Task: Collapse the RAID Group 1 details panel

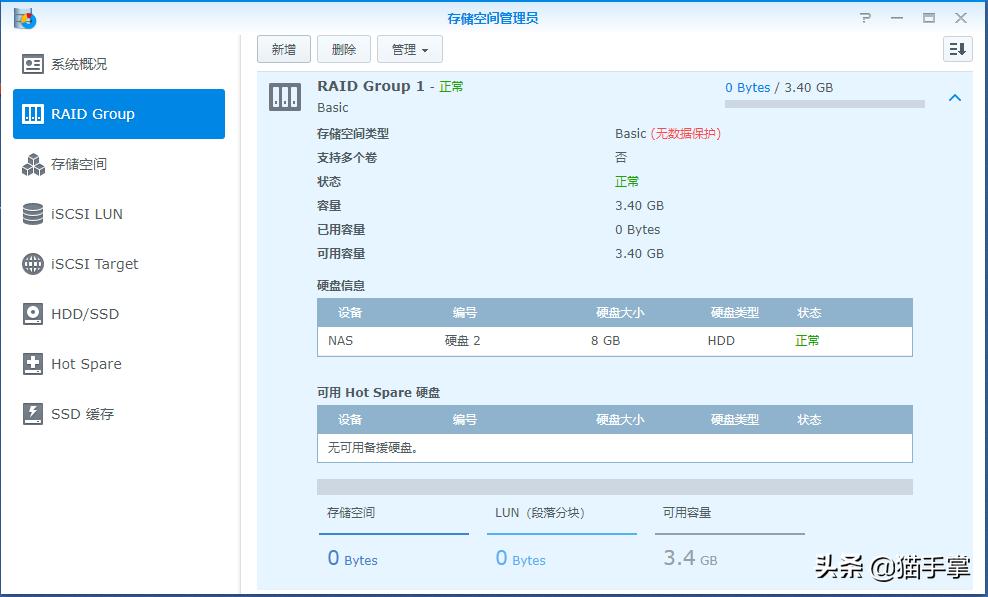Action: [x=955, y=98]
